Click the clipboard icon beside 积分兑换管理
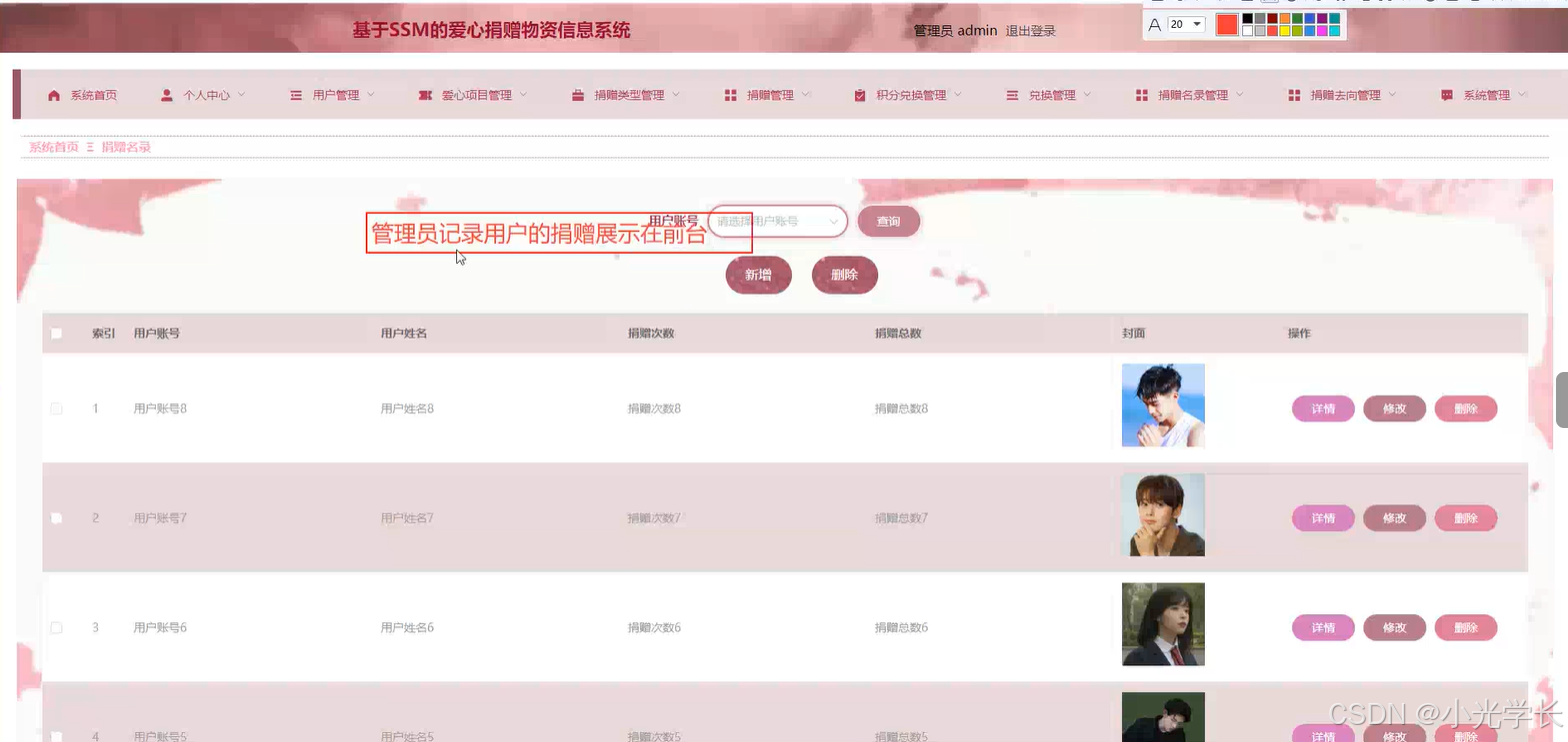 click(x=860, y=95)
